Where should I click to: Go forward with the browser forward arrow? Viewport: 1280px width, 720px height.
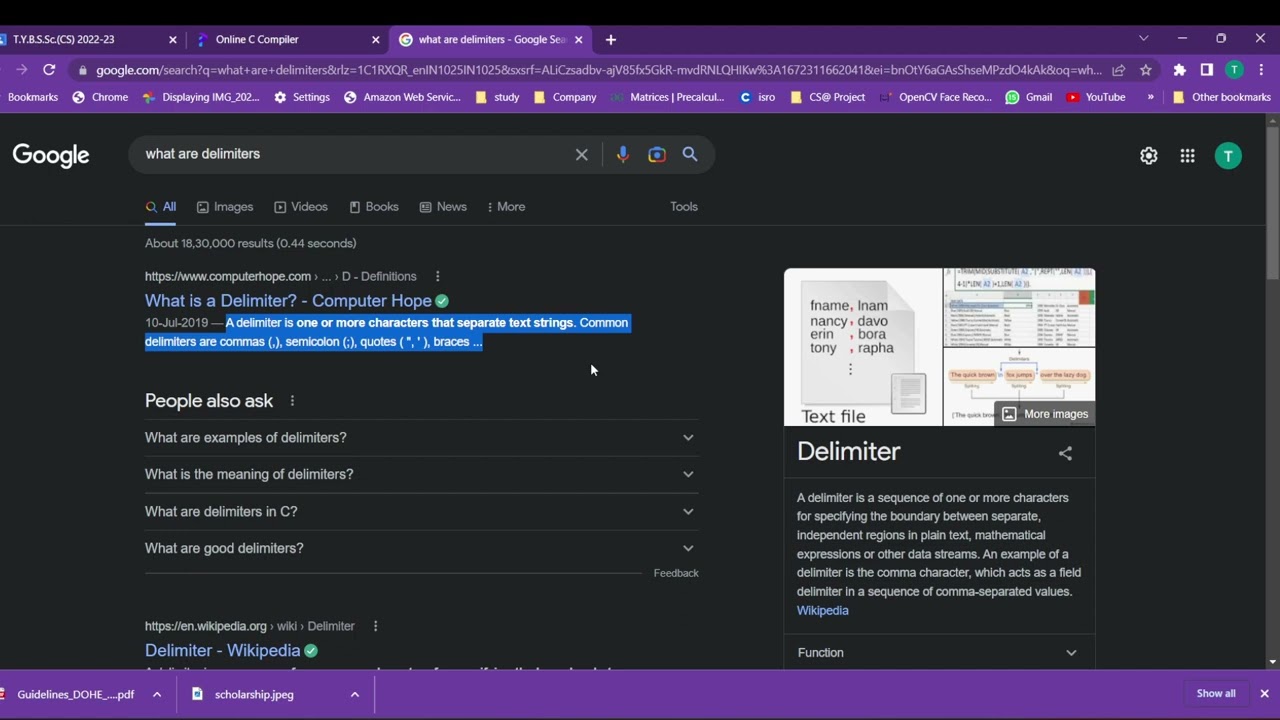(x=21, y=70)
